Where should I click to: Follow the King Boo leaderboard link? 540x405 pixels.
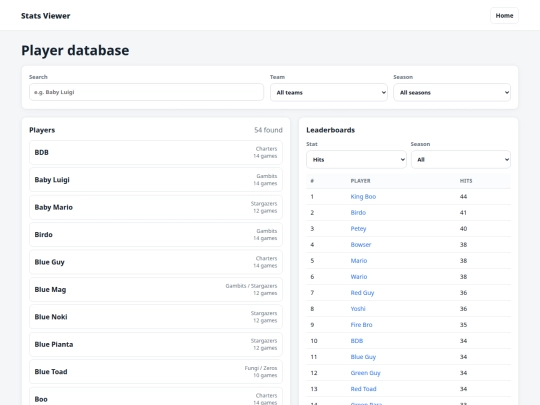coord(363,197)
